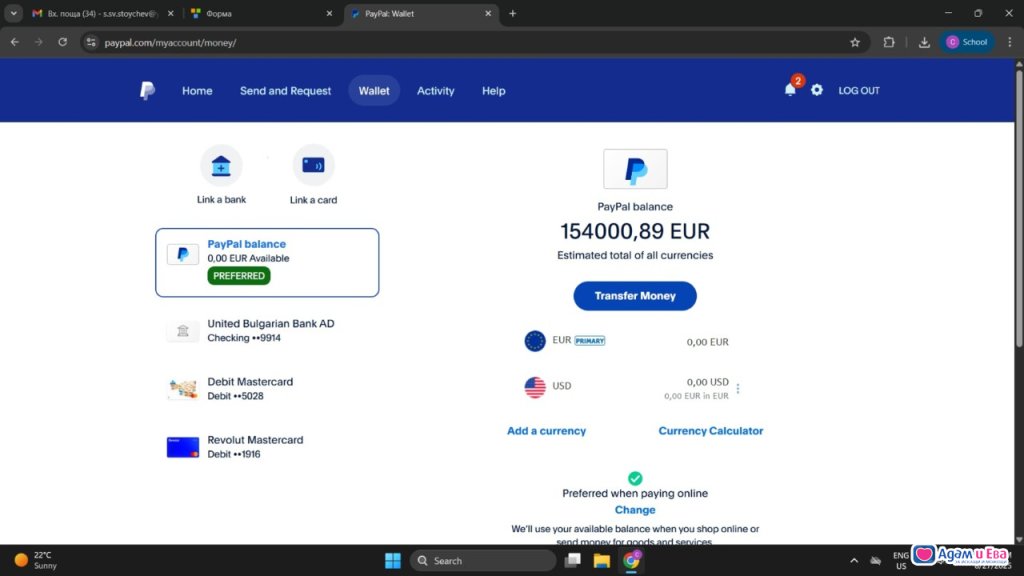1024x576 pixels.
Task: Go to the Home menu item
Action: [197, 91]
